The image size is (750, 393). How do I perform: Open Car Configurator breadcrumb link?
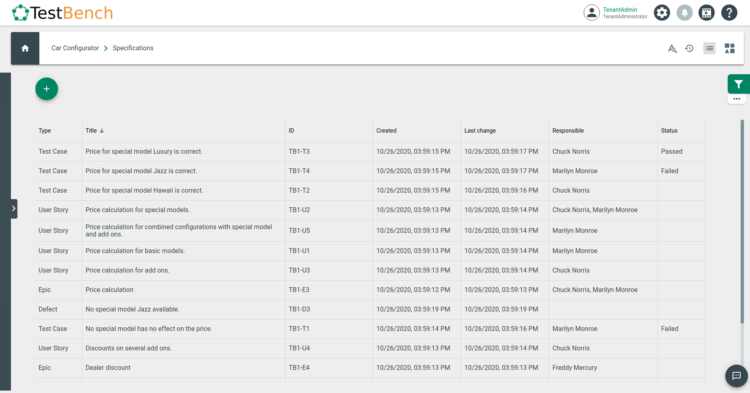coord(75,48)
